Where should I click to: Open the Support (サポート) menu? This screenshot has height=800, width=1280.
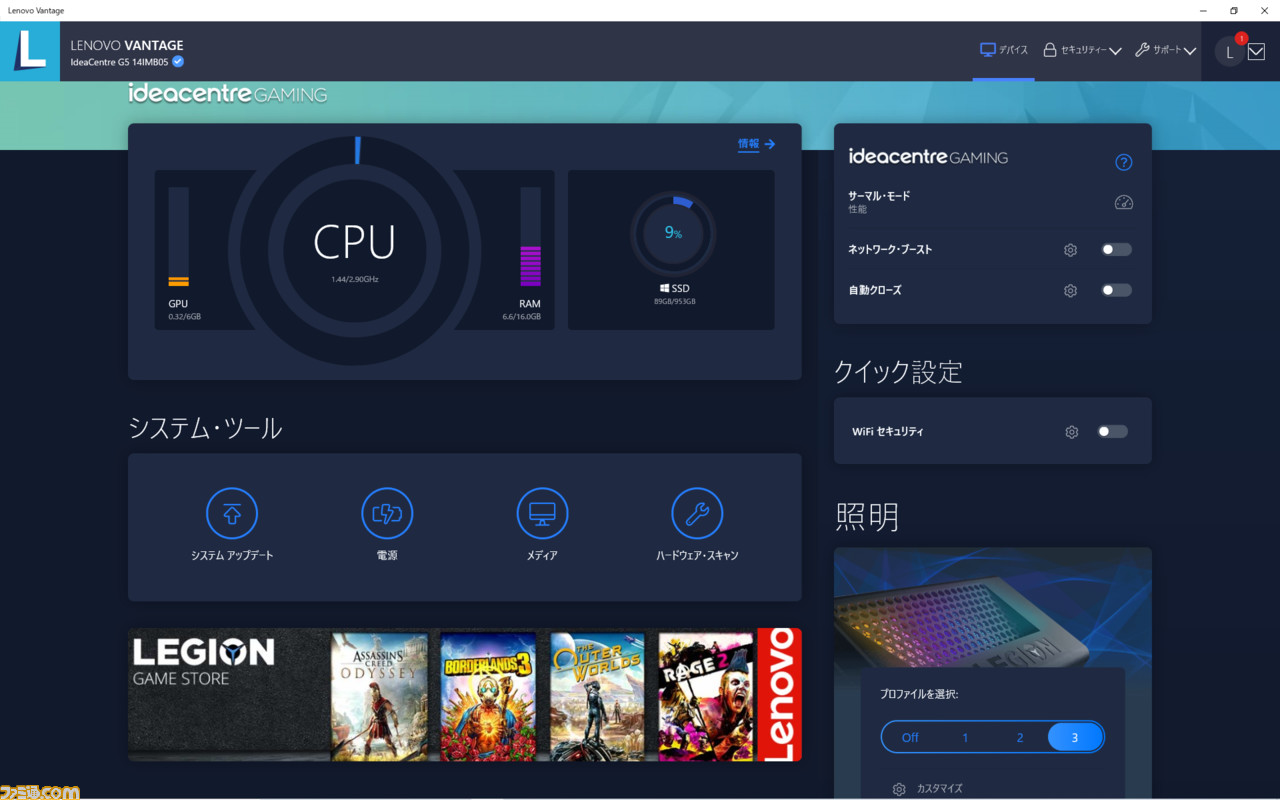[x=1166, y=50]
